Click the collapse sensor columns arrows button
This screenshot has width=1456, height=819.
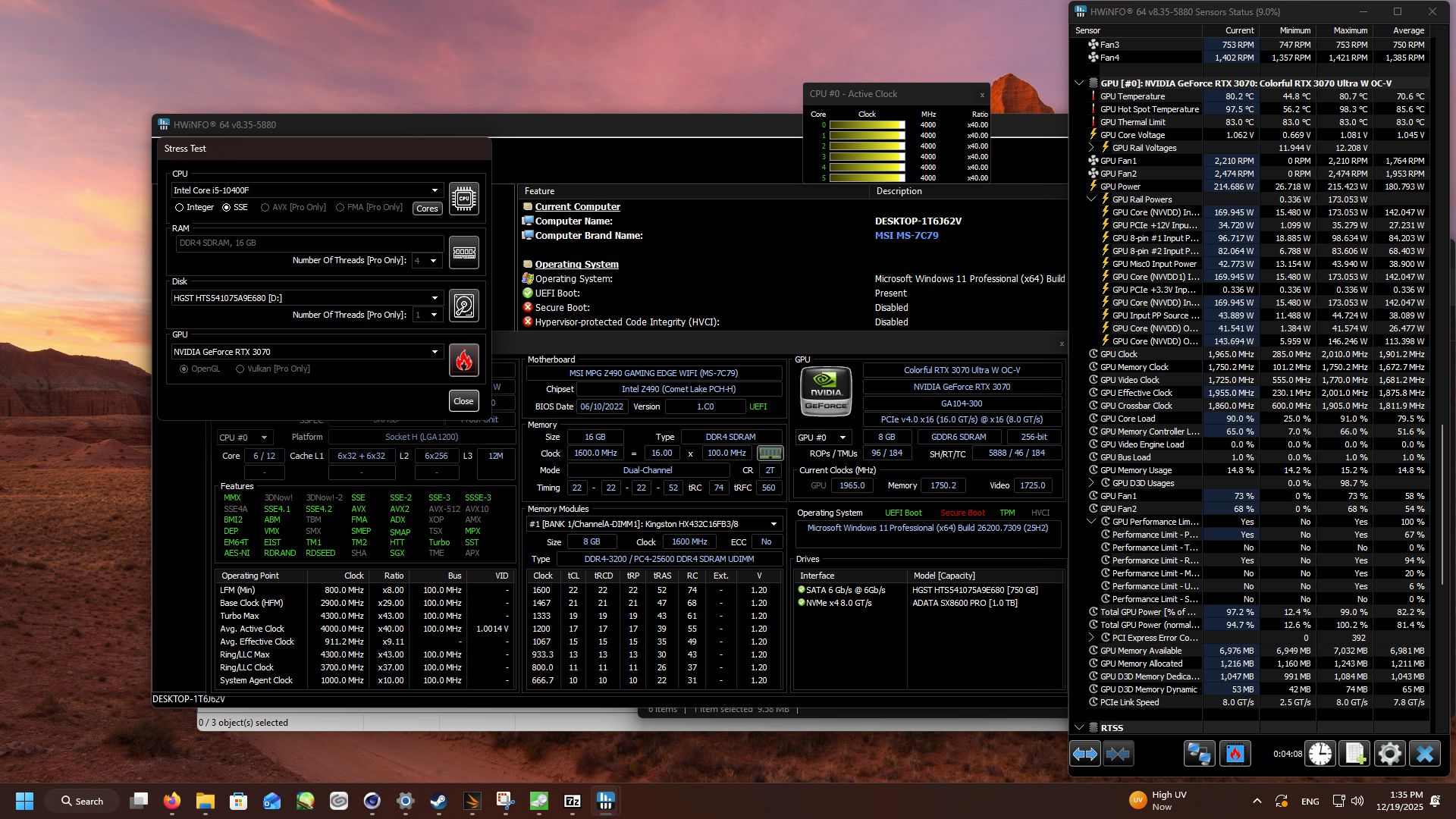[1118, 754]
